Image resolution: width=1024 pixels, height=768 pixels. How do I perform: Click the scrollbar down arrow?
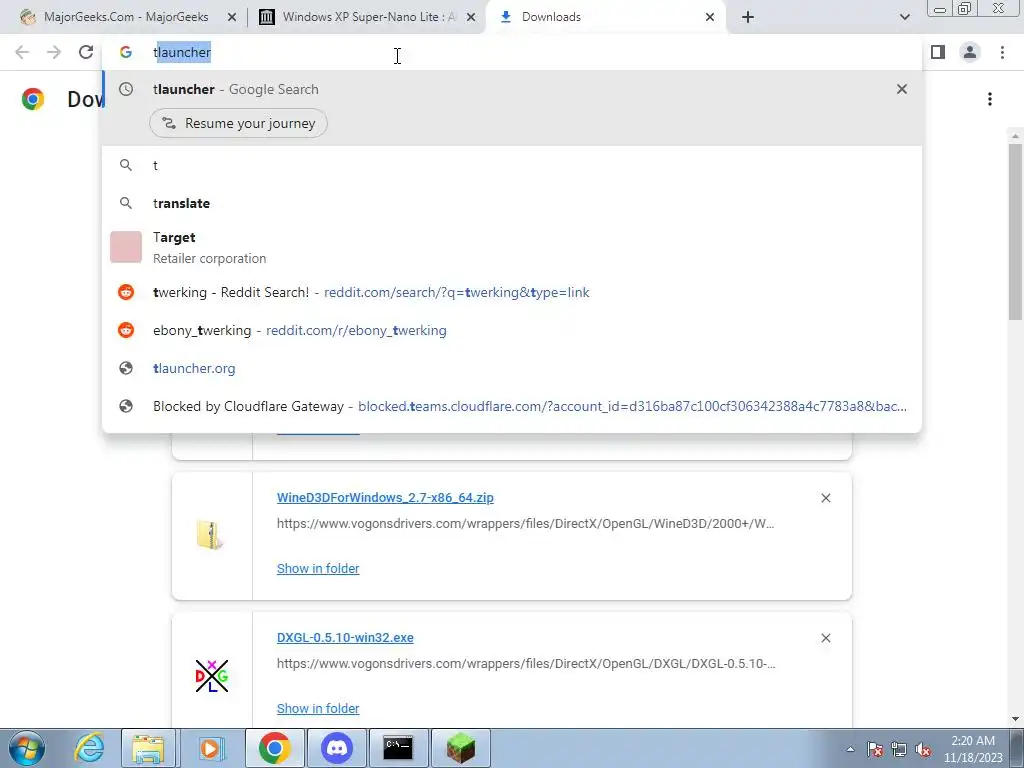pyautogui.click(x=1015, y=720)
